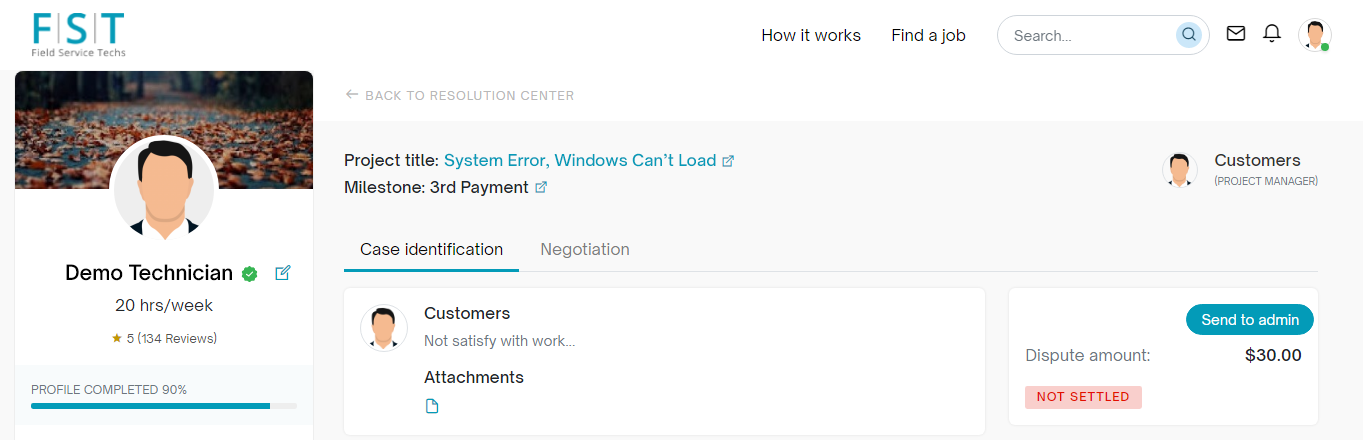
Task: Open the messages envelope icon
Action: (1236, 34)
